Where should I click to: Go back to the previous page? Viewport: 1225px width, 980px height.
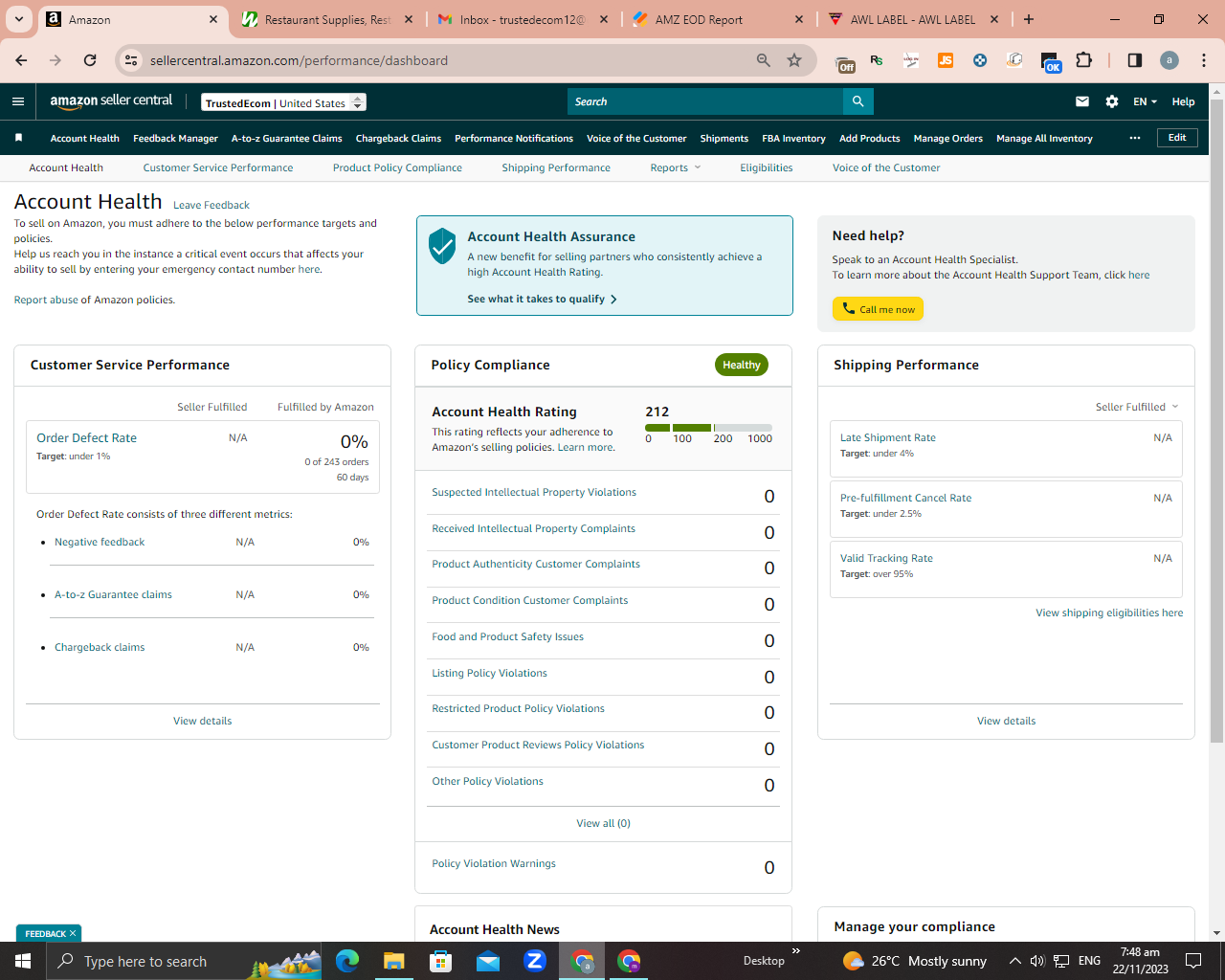pos(21,60)
